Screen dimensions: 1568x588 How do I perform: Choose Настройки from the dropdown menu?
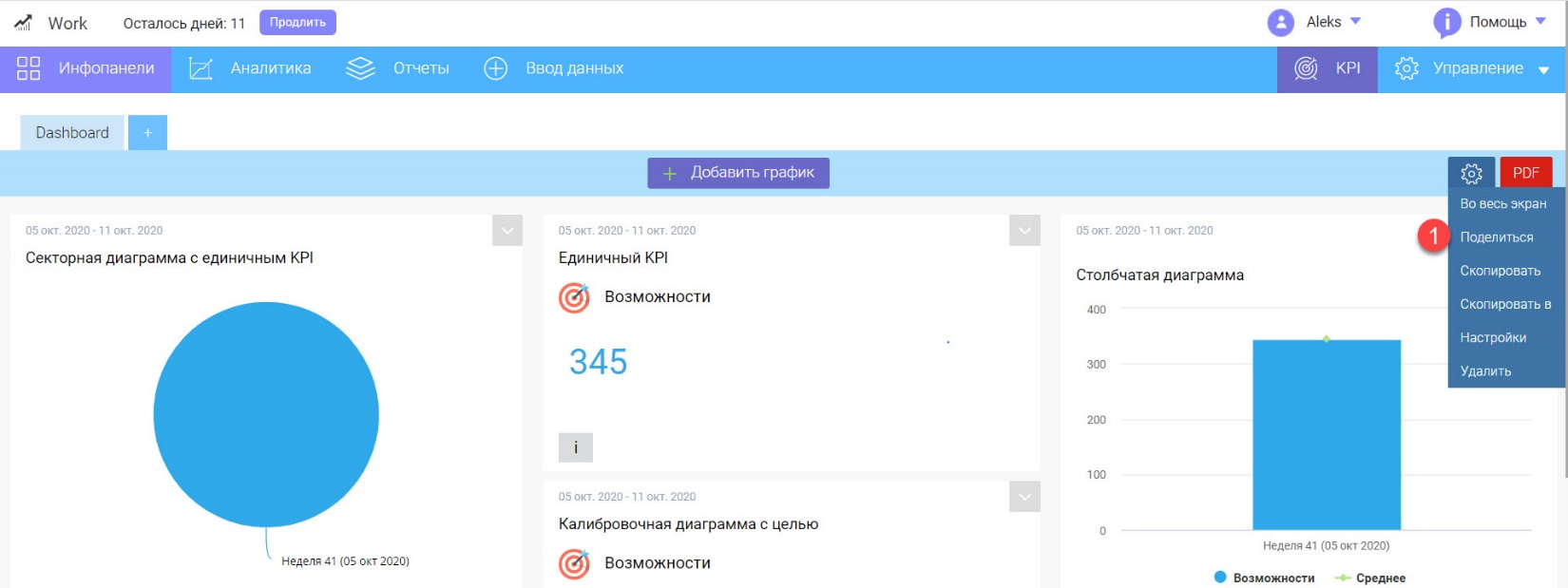1493,337
